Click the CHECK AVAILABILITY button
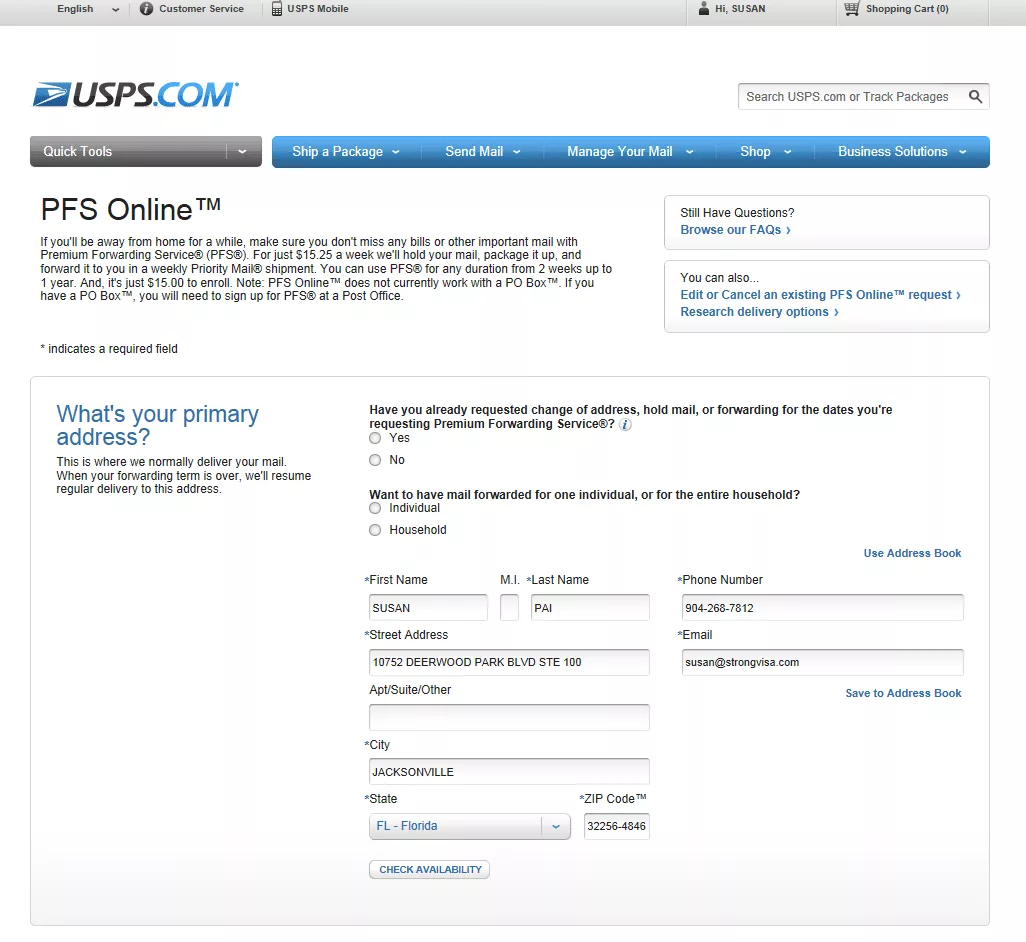Viewport: 1026px width, 942px height. click(x=429, y=869)
